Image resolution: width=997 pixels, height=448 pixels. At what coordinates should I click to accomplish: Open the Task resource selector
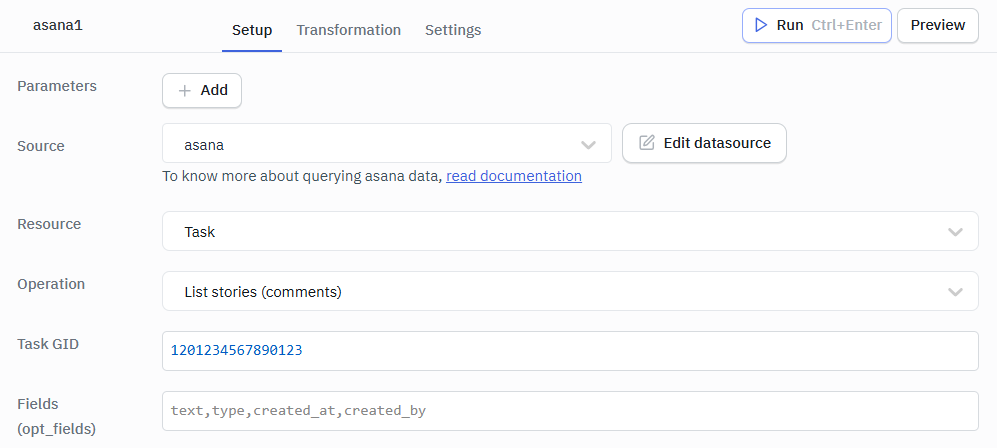(570, 231)
